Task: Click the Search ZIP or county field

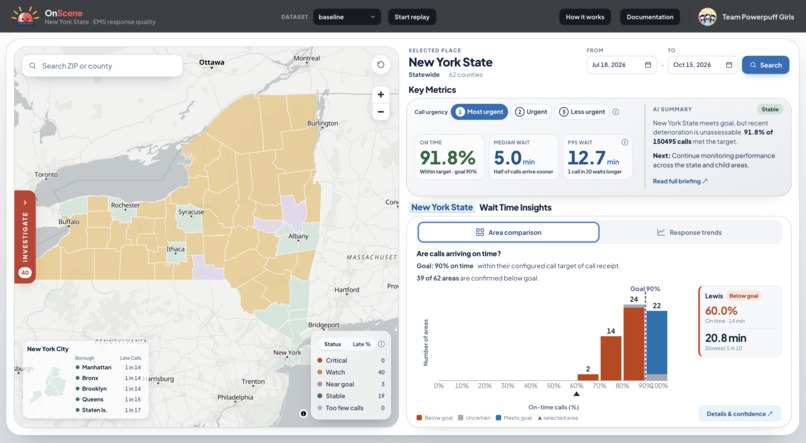Action: click(102, 66)
